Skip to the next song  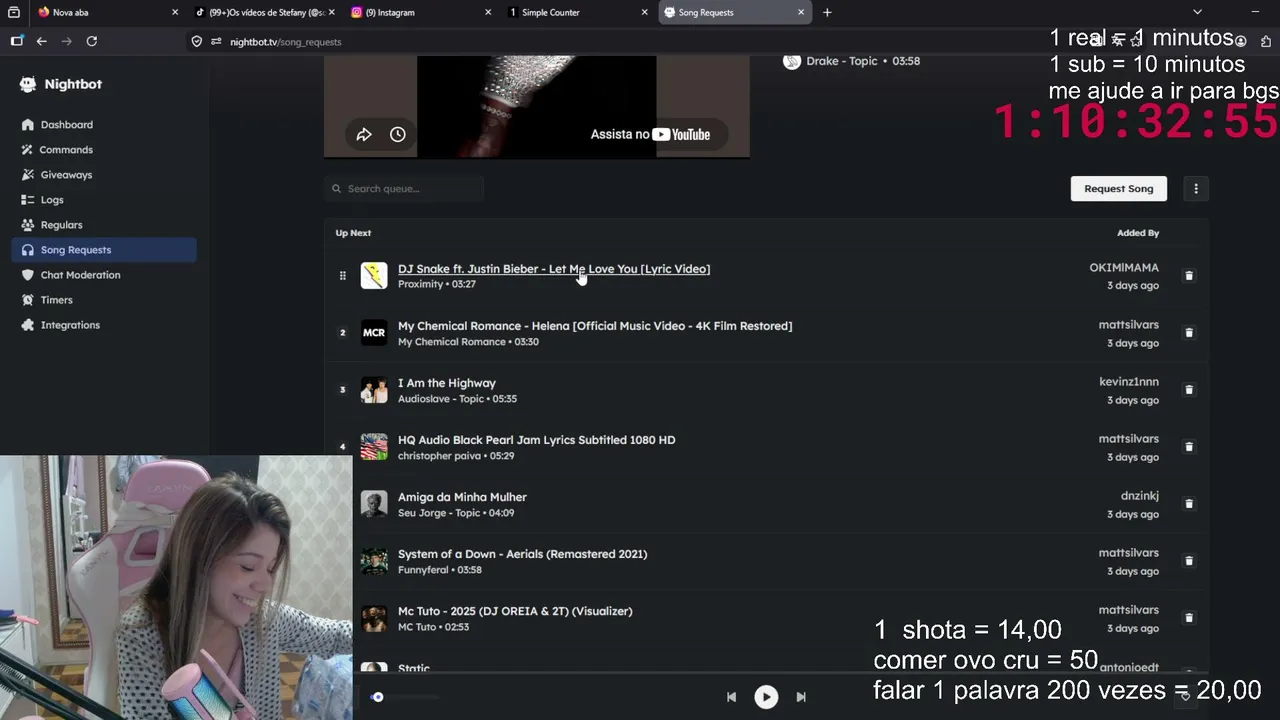[801, 697]
